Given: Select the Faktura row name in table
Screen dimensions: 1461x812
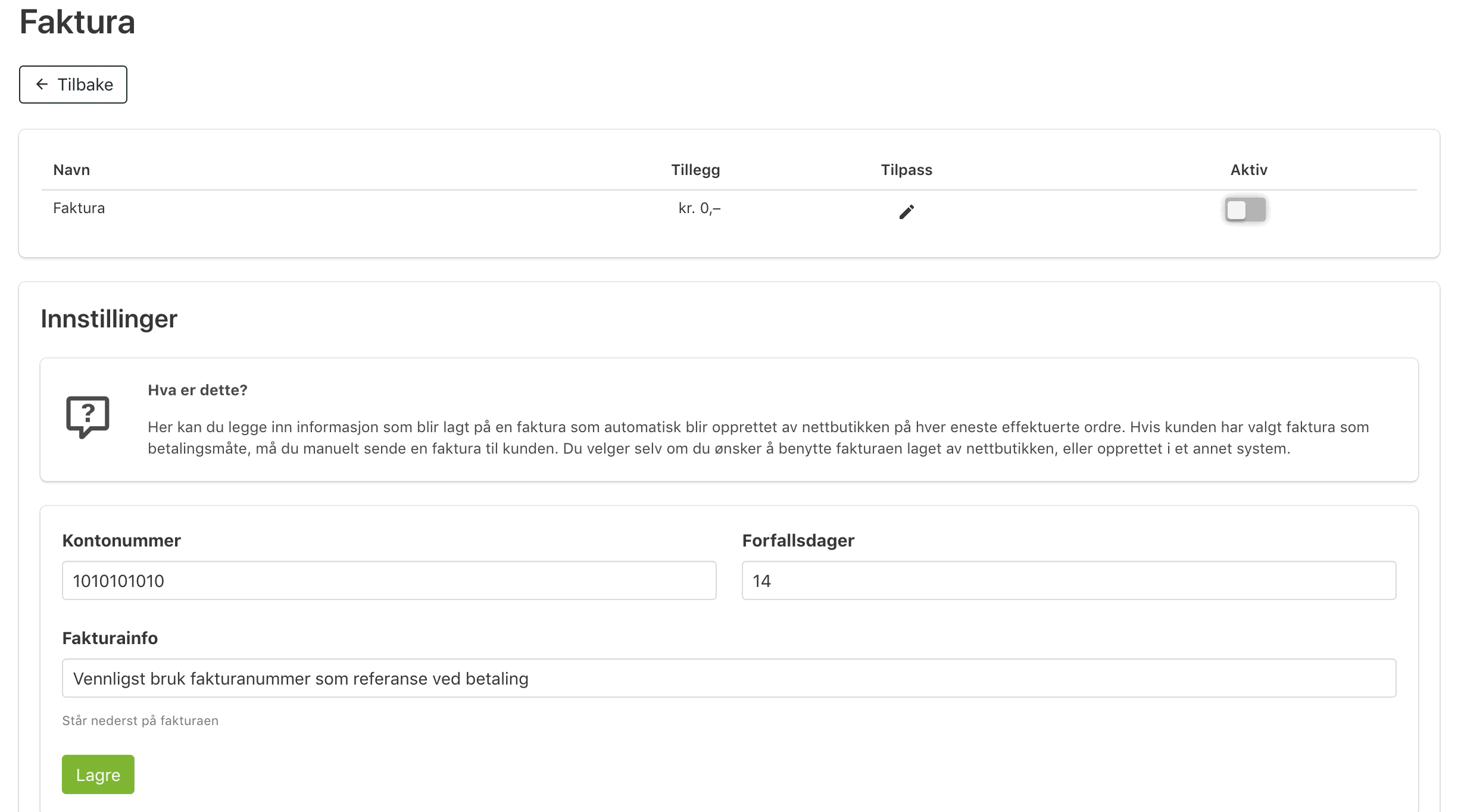Looking at the screenshot, I should (x=79, y=208).
